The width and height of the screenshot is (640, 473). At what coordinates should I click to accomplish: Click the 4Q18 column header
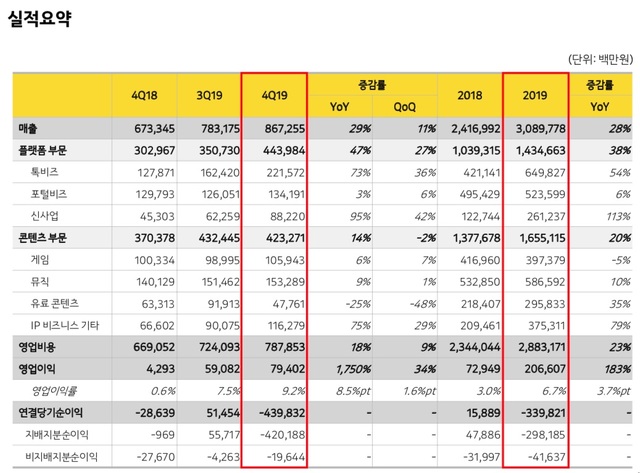[x=144, y=96]
